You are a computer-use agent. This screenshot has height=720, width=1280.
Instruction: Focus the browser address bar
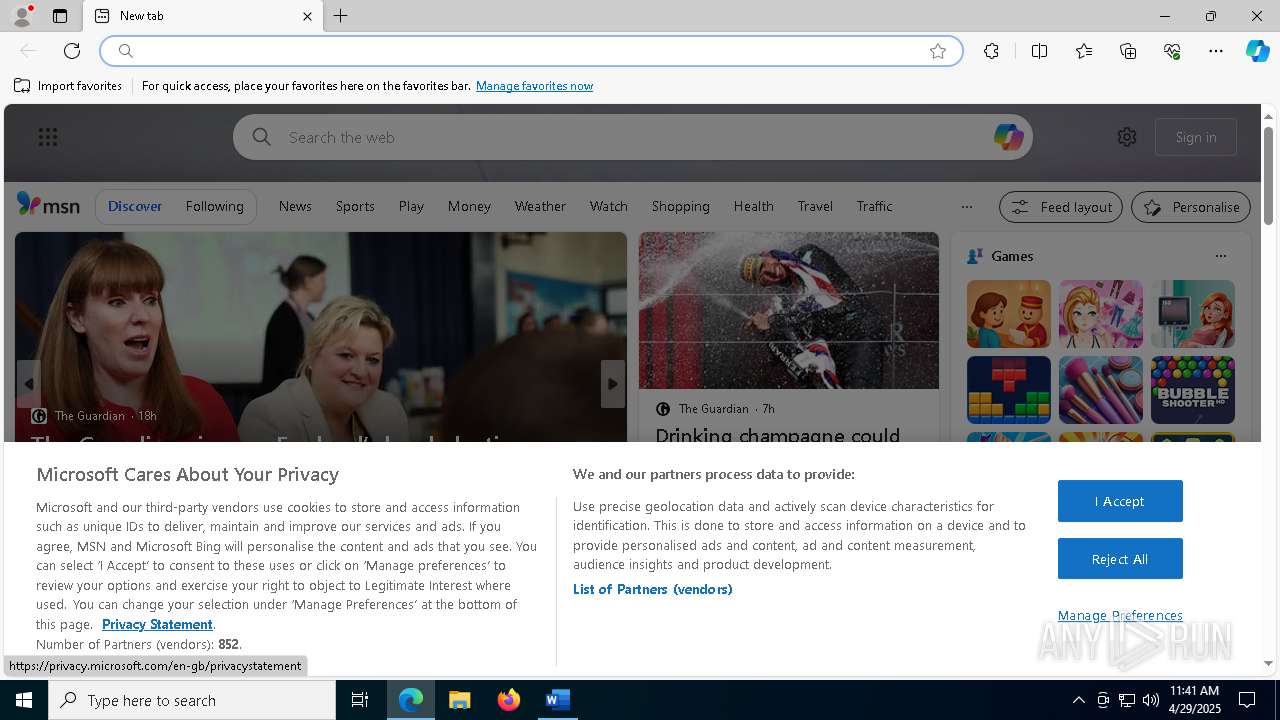[530, 51]
